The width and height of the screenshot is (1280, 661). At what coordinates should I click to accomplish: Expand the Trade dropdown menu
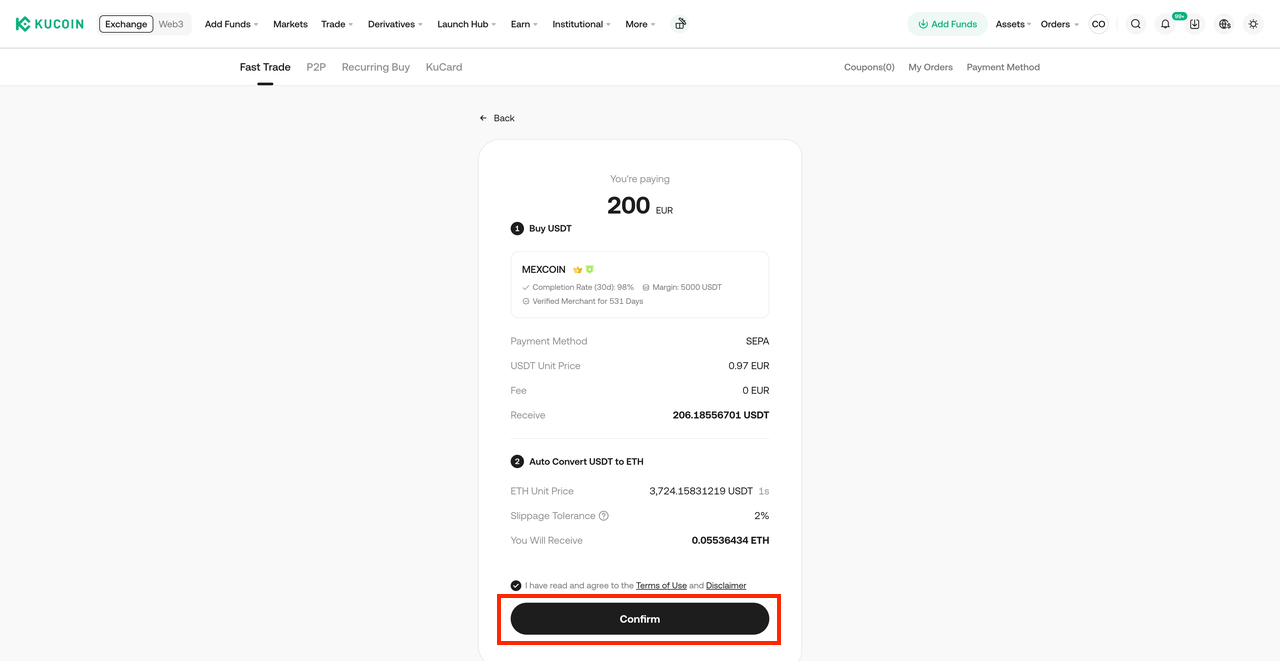pos(337,24)
